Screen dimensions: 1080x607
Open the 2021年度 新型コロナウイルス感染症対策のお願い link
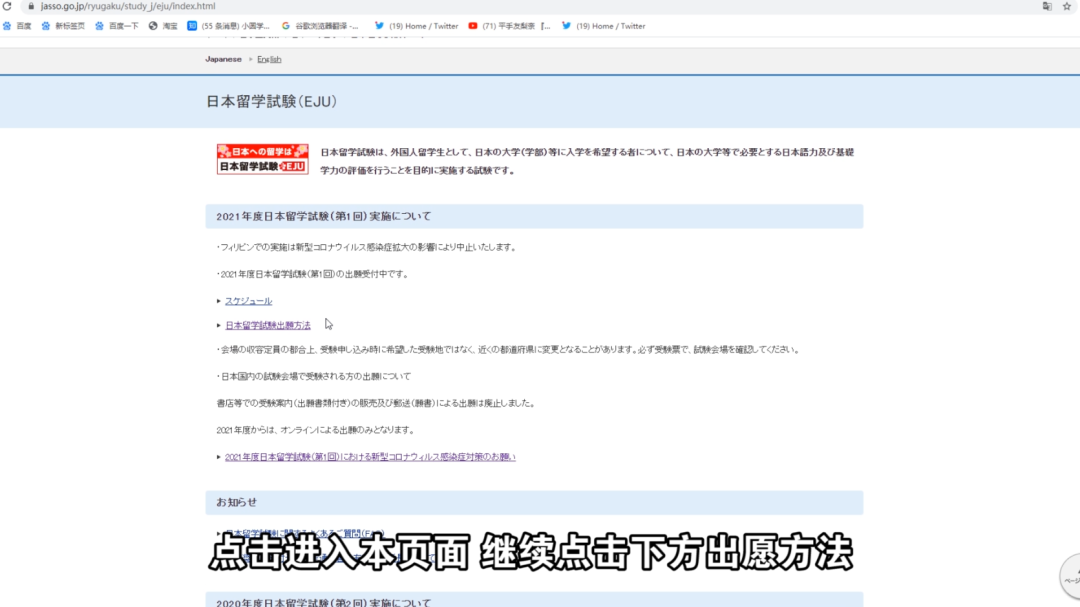pyautogui.click(x=370, y=457)
